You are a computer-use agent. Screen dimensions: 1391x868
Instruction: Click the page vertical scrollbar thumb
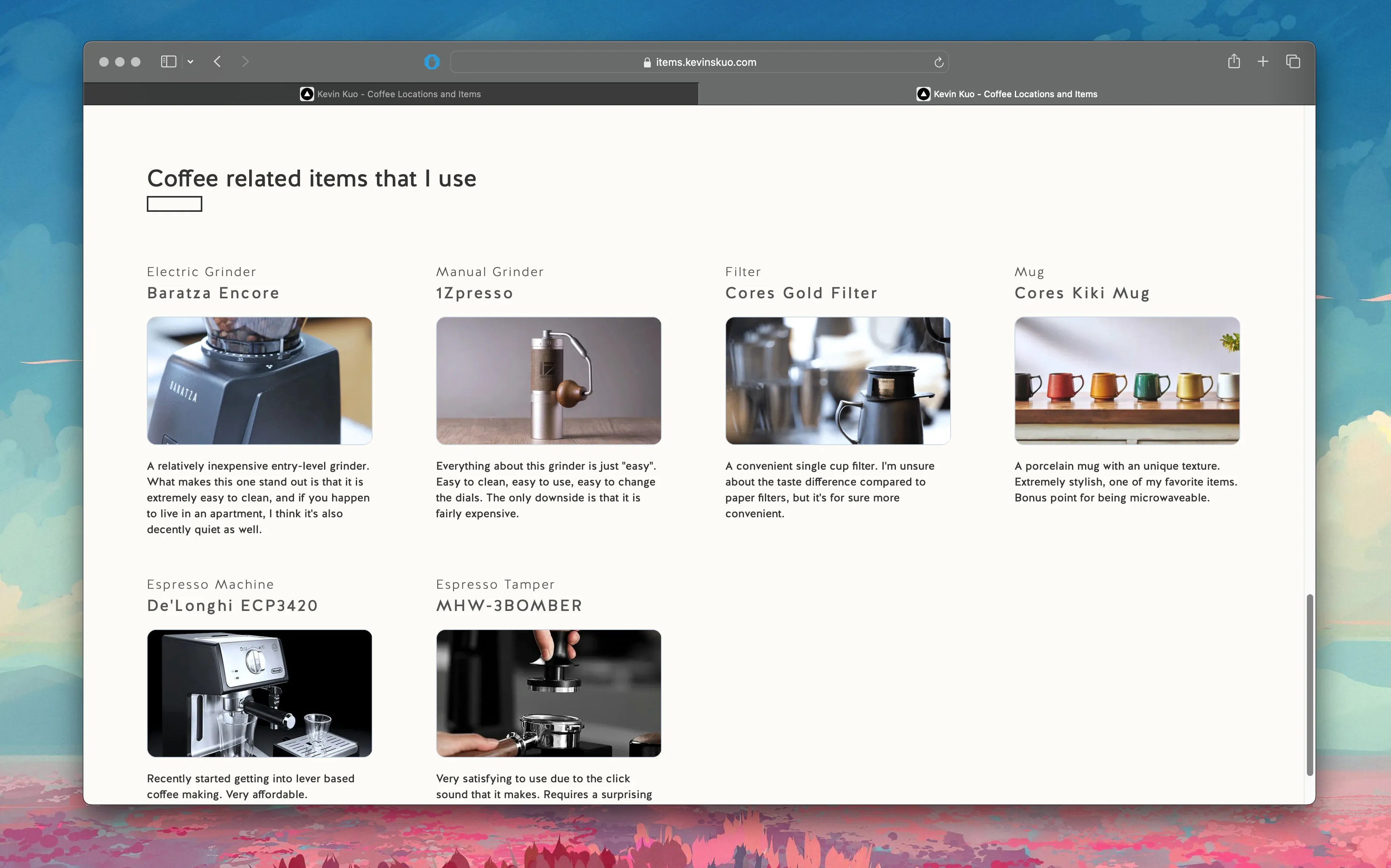point(1310,684)
